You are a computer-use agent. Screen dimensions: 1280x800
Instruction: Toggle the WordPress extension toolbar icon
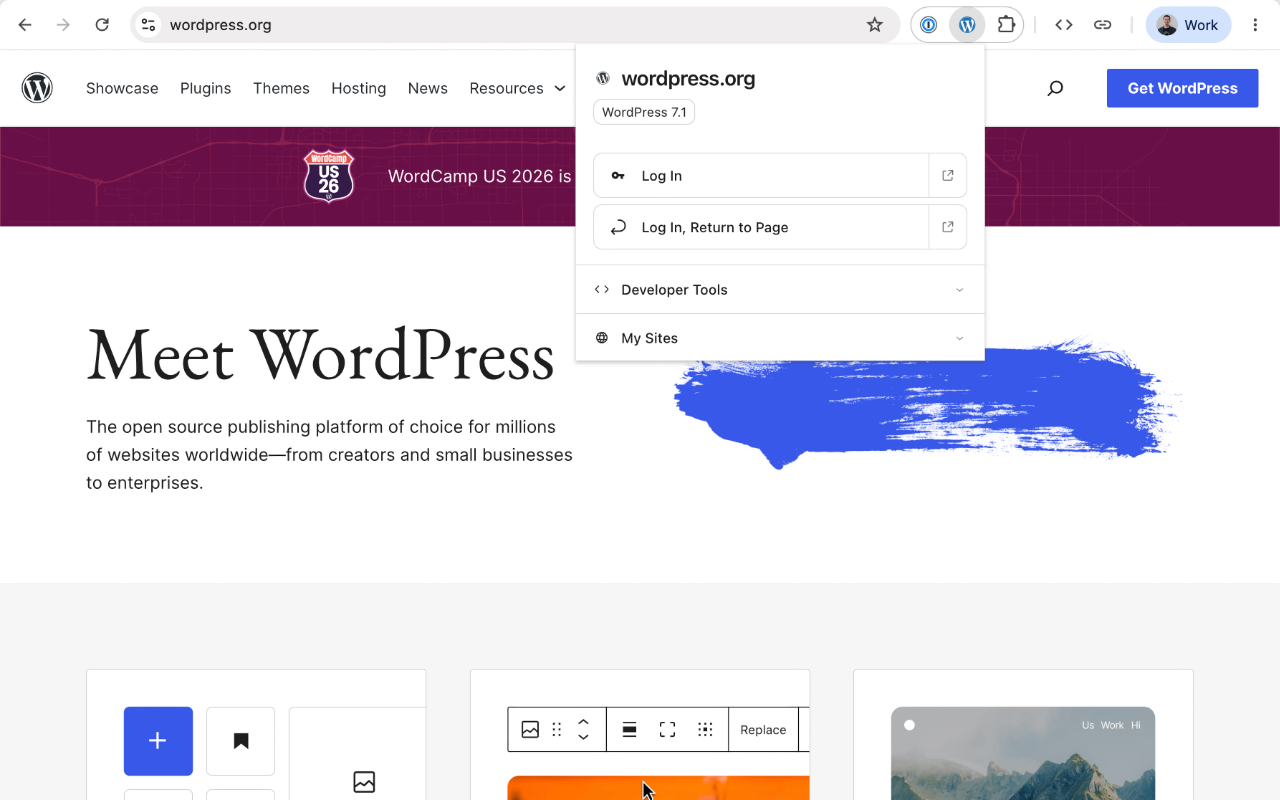pyautogui.click(x=967, y=25)
